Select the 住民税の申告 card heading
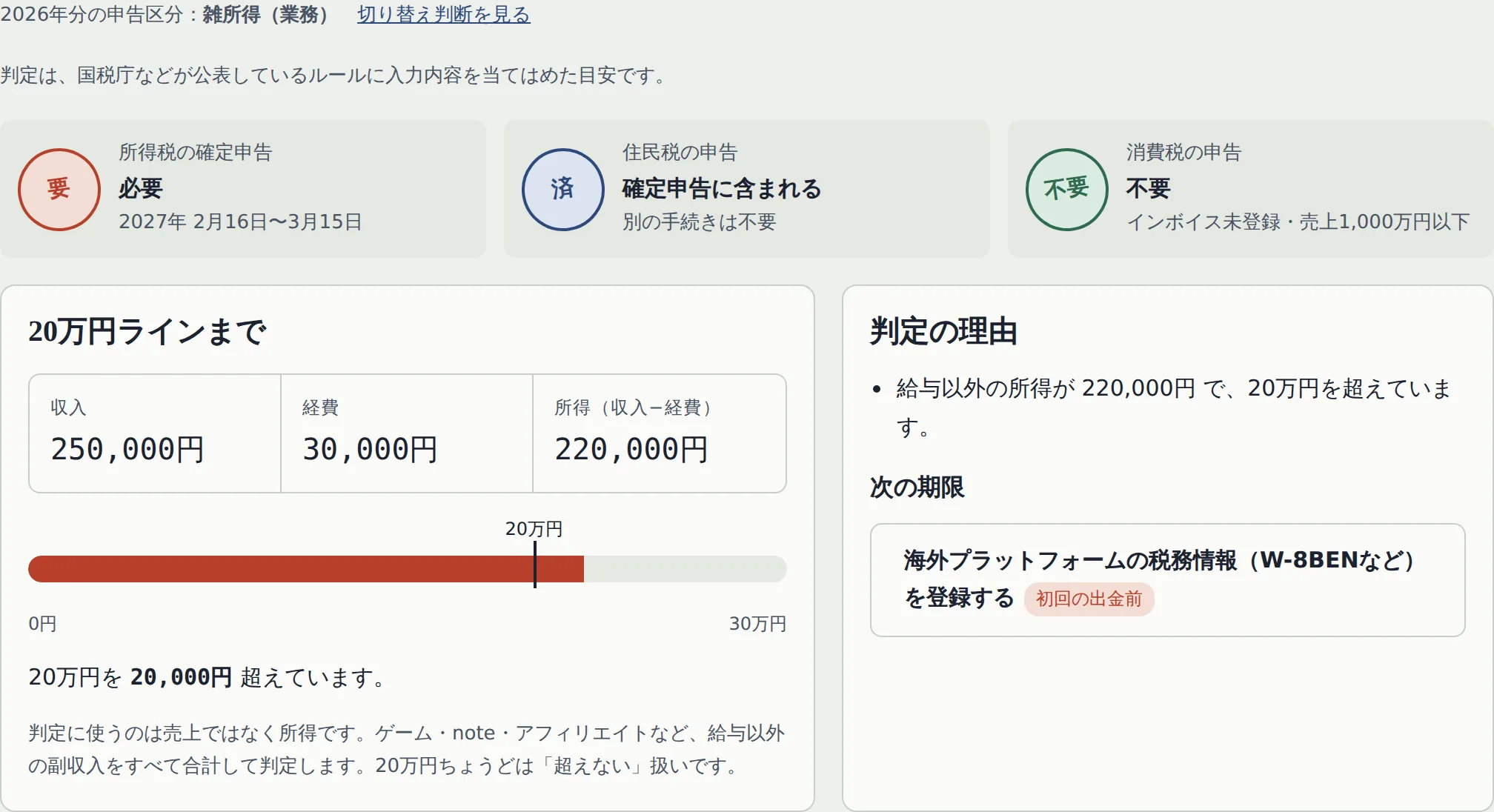The width and height of the screenshot is (1494, 812). [680, 153]
